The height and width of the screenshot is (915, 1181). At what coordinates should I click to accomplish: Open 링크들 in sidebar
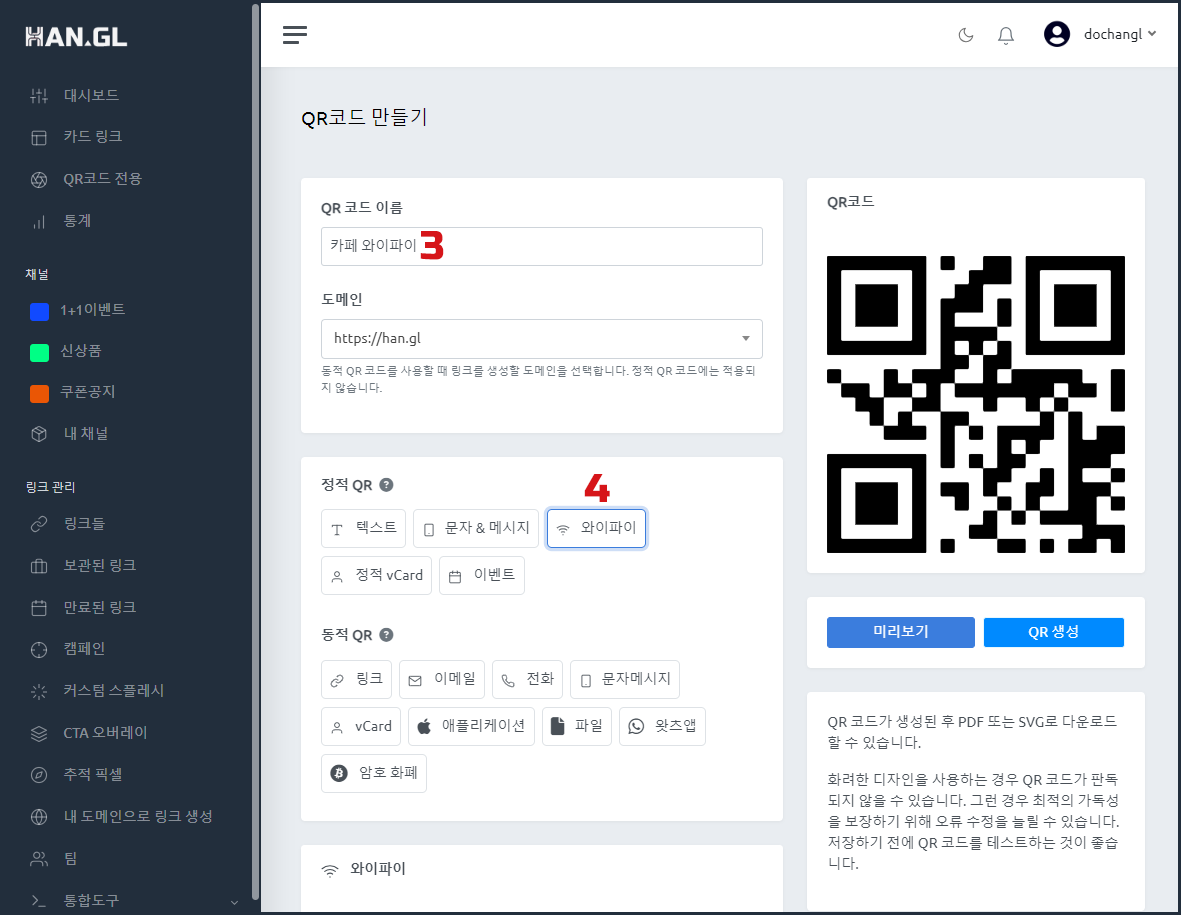point(84,523)
